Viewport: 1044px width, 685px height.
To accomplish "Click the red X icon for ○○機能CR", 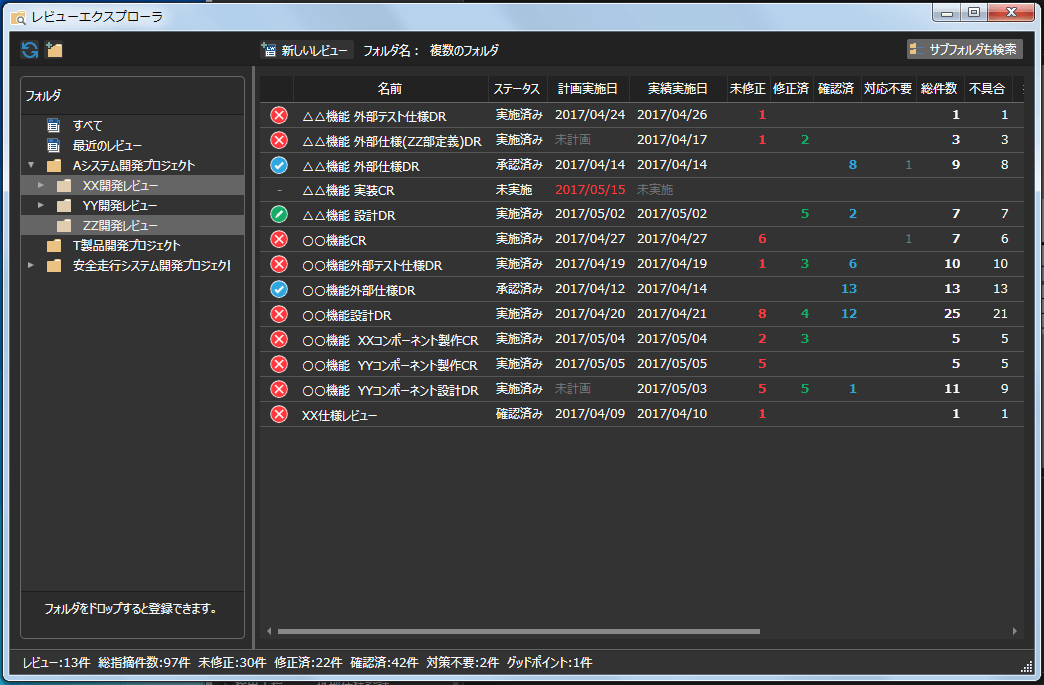I will coord(279,239).
